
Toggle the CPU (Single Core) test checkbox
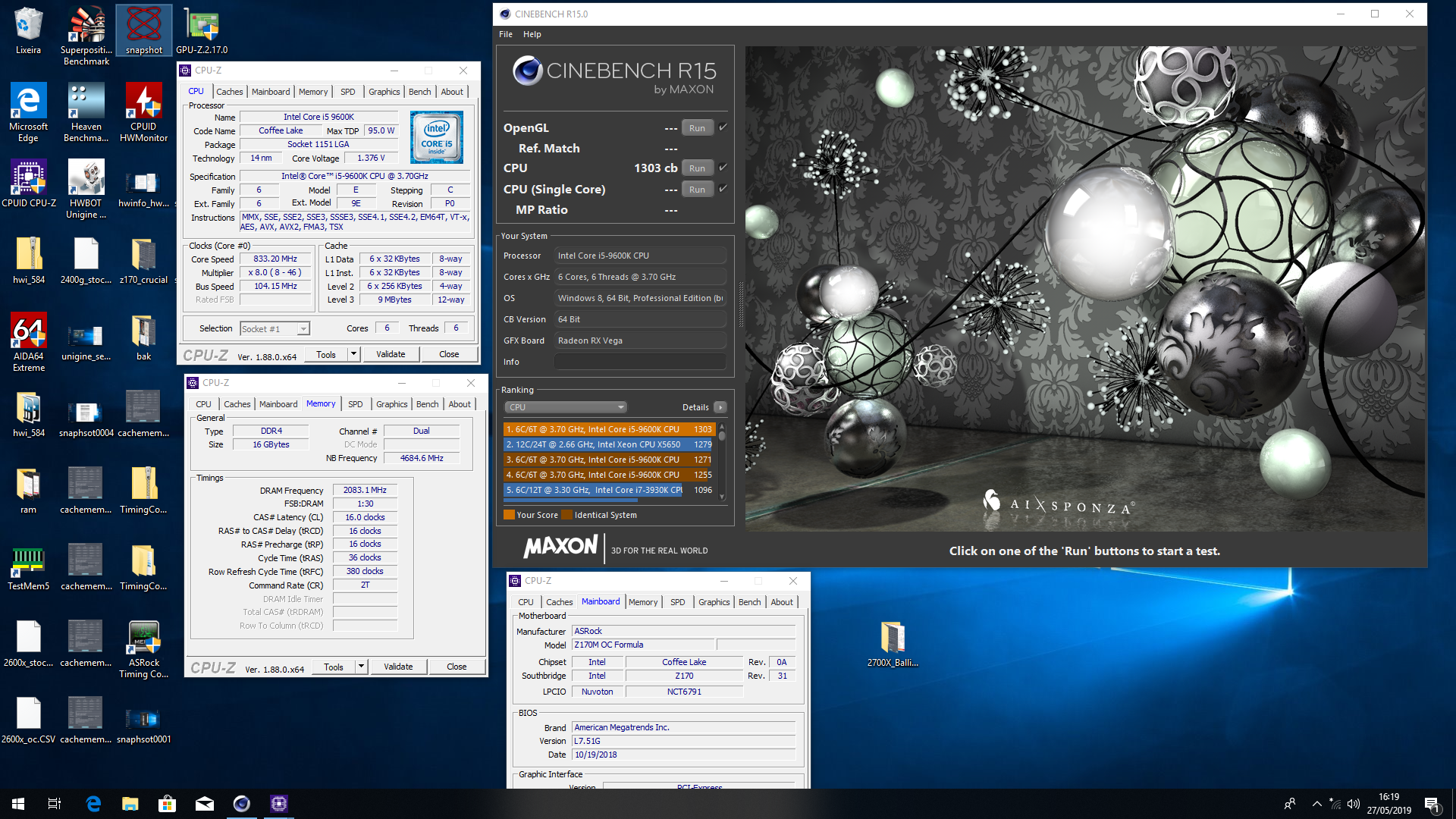click(x=723, y=189)
